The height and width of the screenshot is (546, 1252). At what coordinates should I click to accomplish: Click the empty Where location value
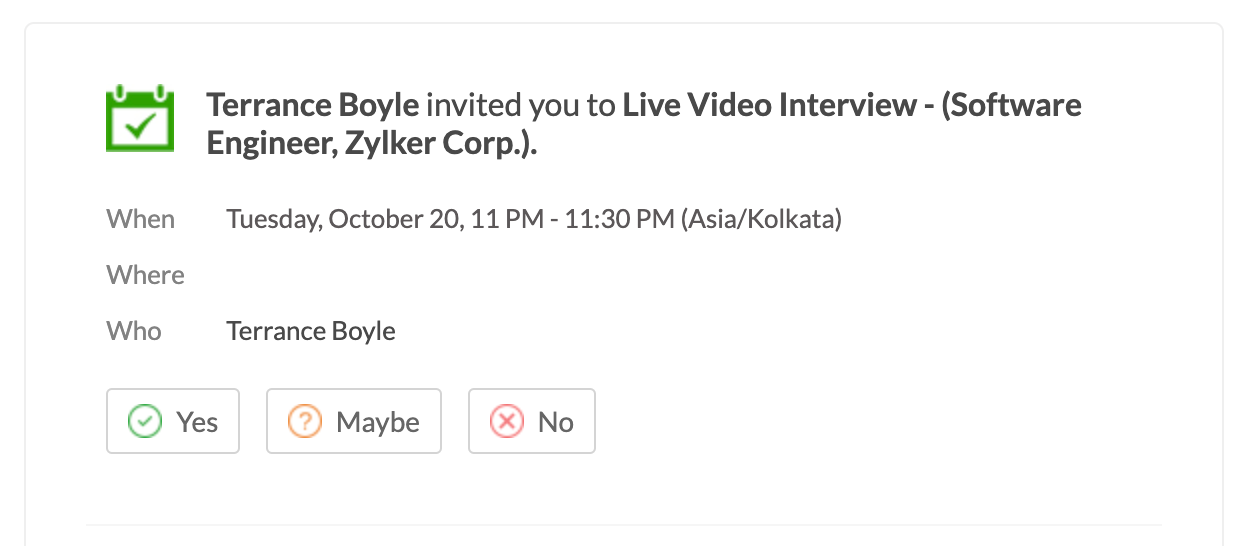point(400,275)
